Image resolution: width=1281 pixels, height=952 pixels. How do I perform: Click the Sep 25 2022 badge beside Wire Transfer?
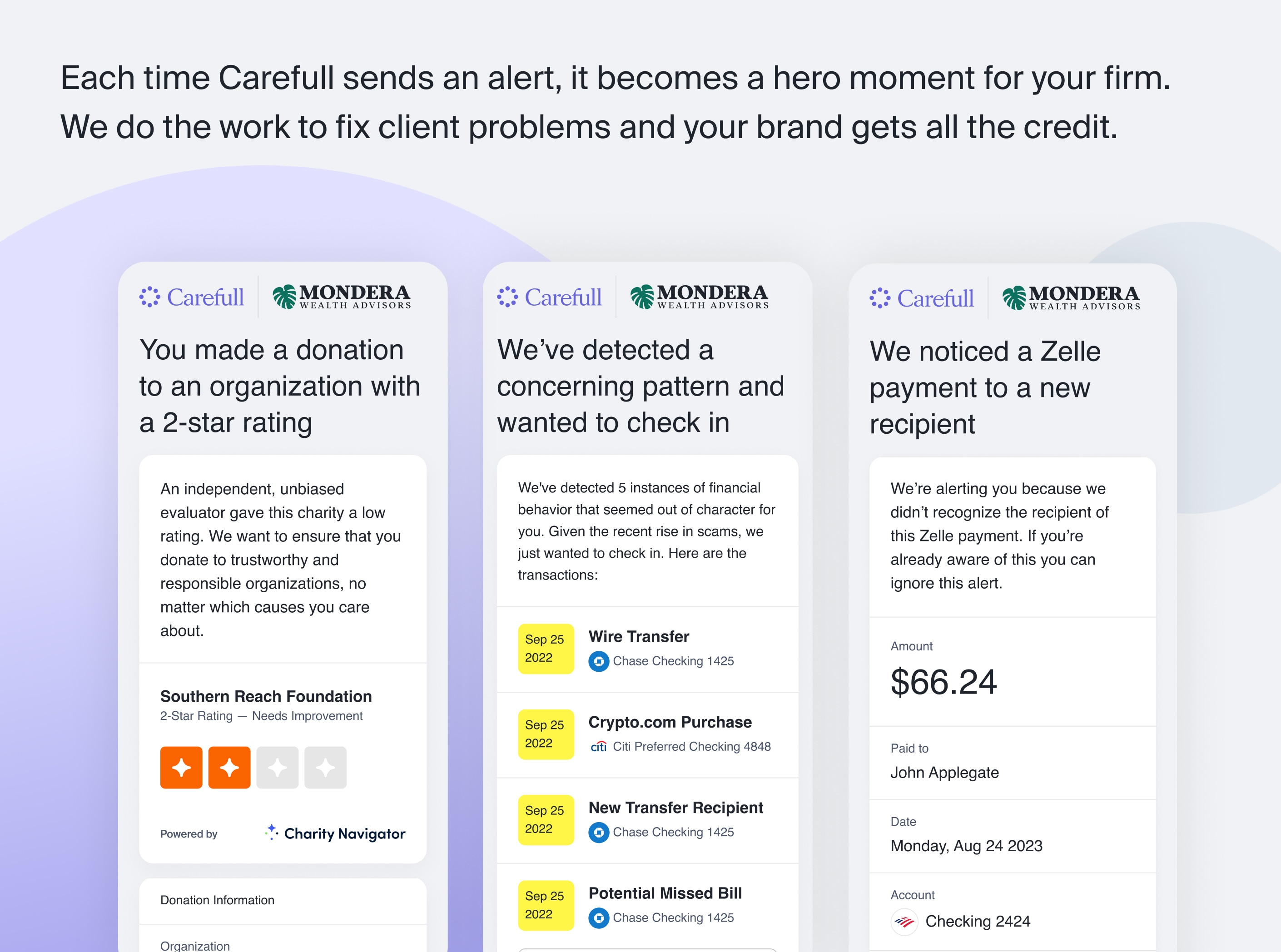tap(546, 649)
